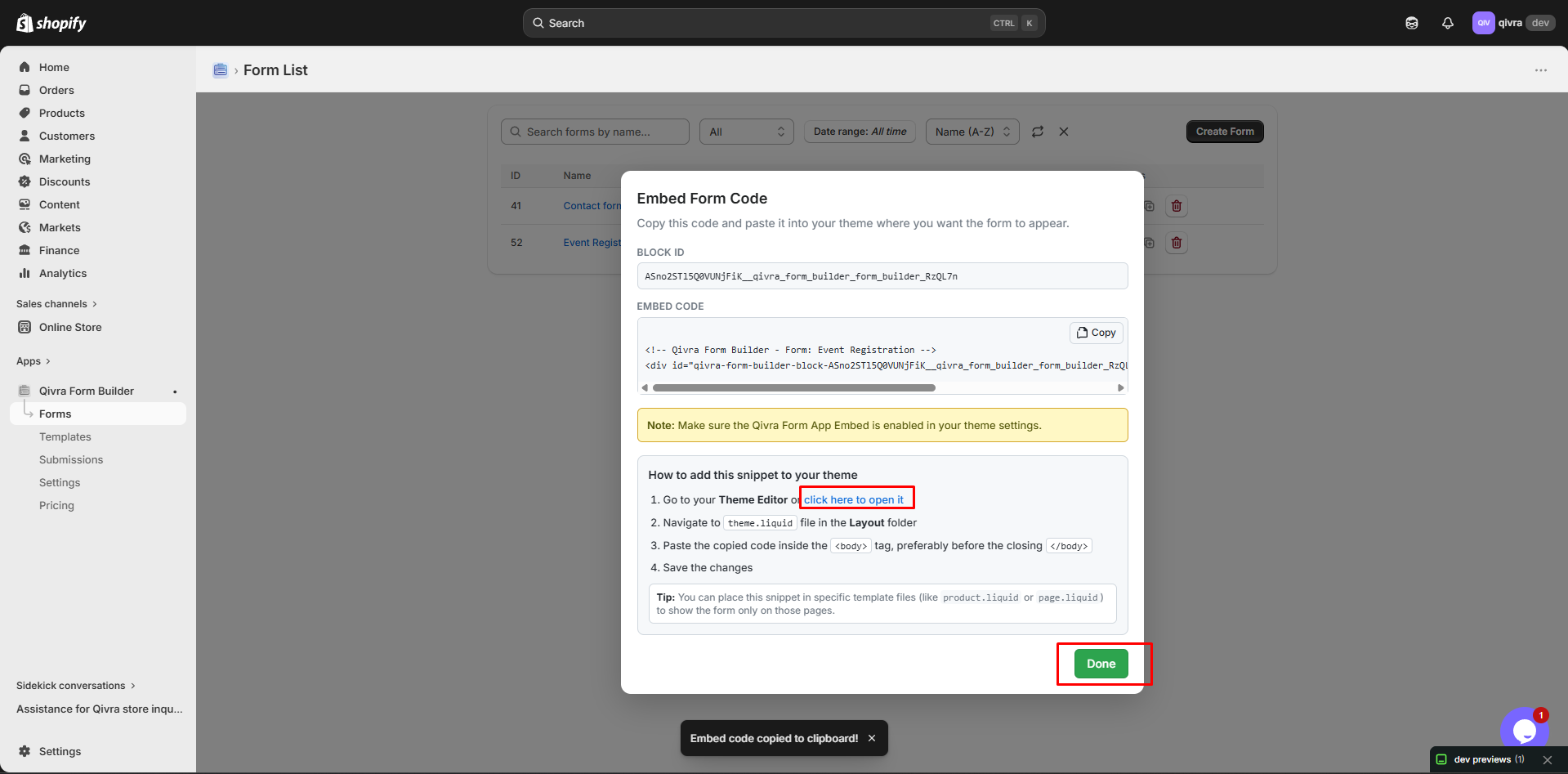The width and height of the screenshot is (1568, 774).
Task: Click the top Search bar
Action: pyautogui.click(x=784, y=23)
